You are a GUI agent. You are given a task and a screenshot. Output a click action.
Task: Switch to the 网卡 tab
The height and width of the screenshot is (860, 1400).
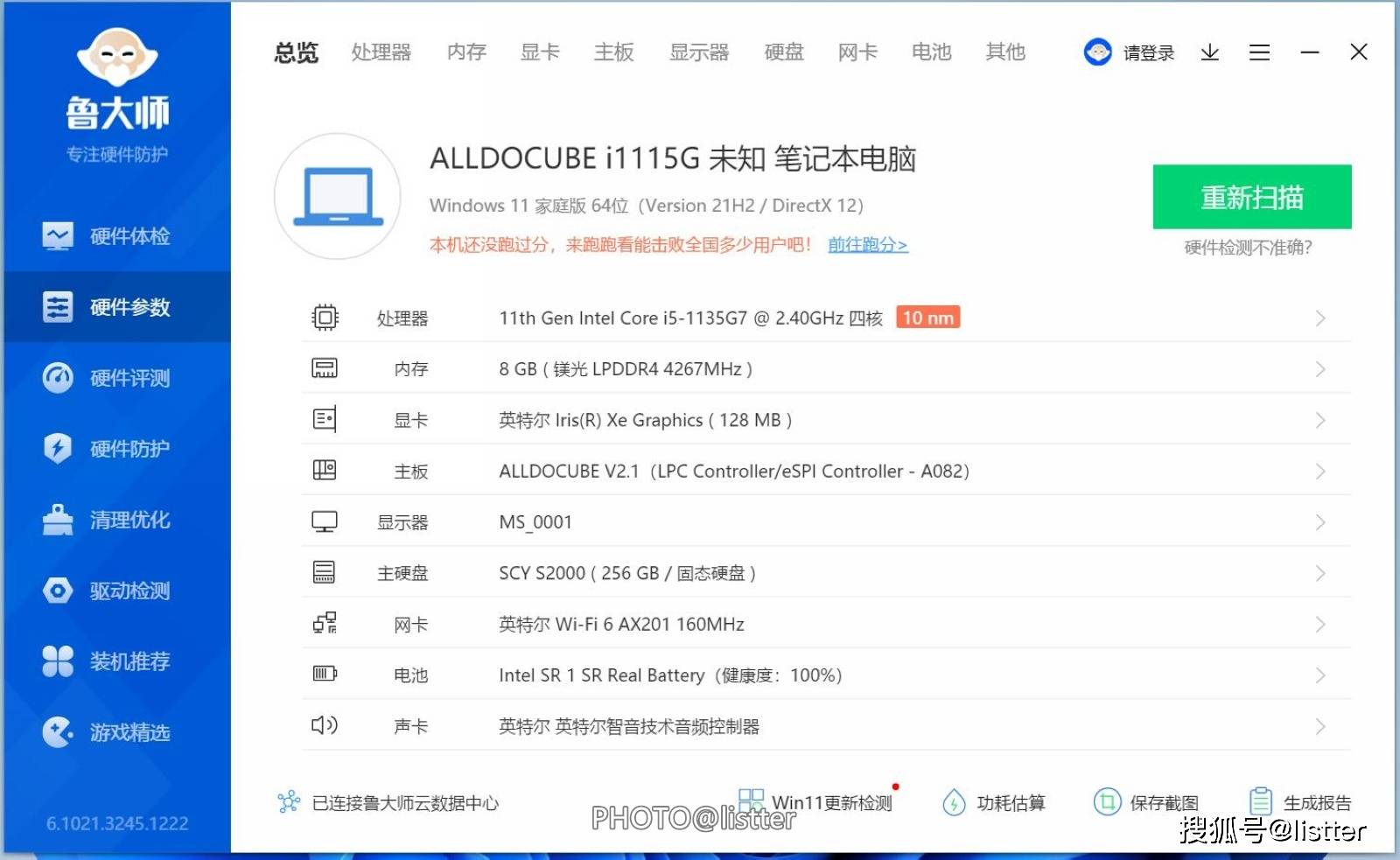(857, 52)
